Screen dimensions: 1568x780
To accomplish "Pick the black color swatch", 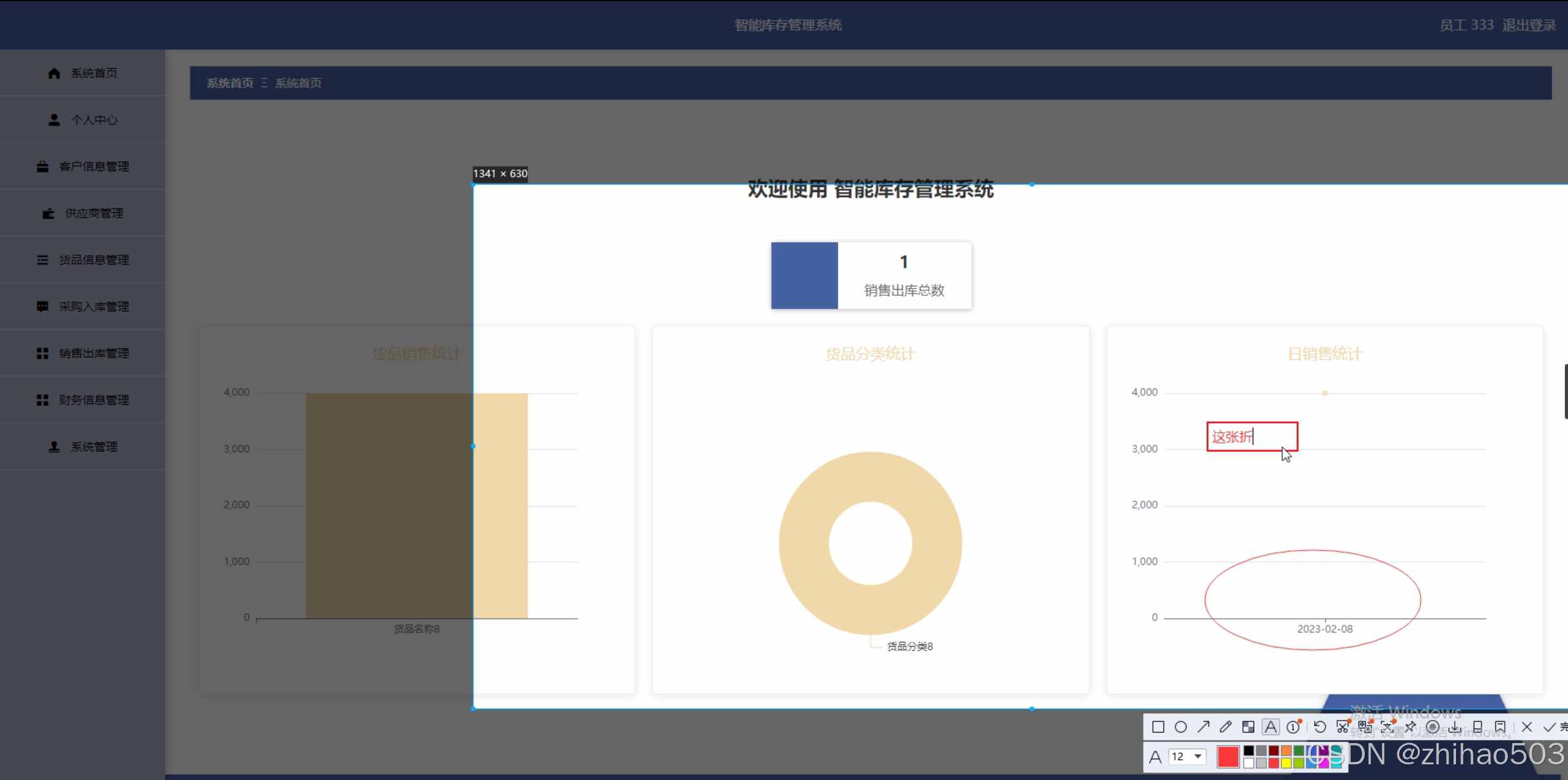I will (x=1248, y=751).
